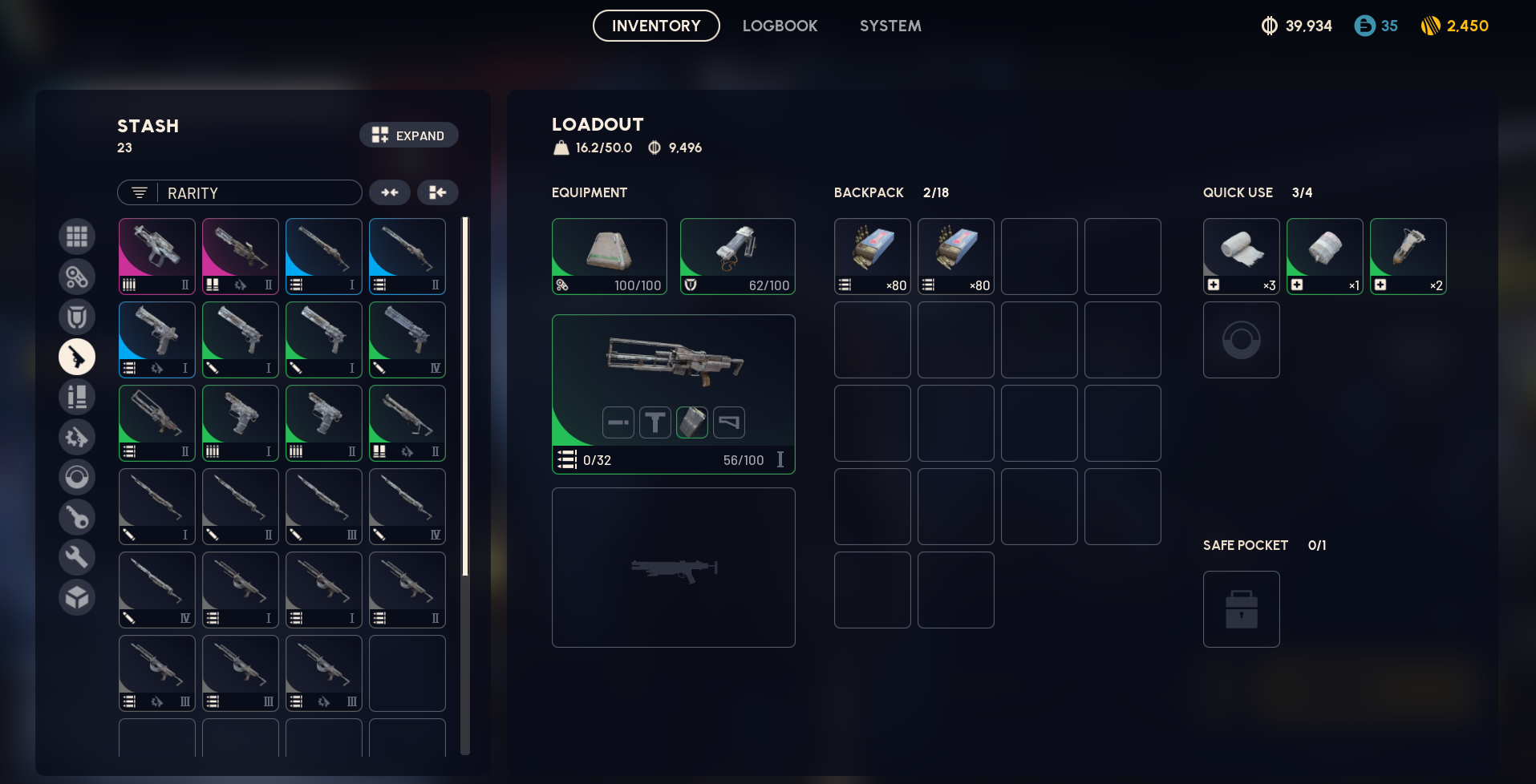Click the empty safe pocket slot
This screenshot has width=1536, height=784.
tap(1242, 609)
